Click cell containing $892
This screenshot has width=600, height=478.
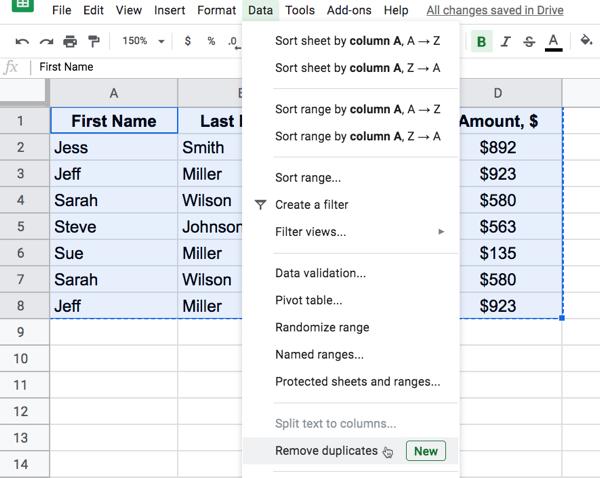[510, 147]
